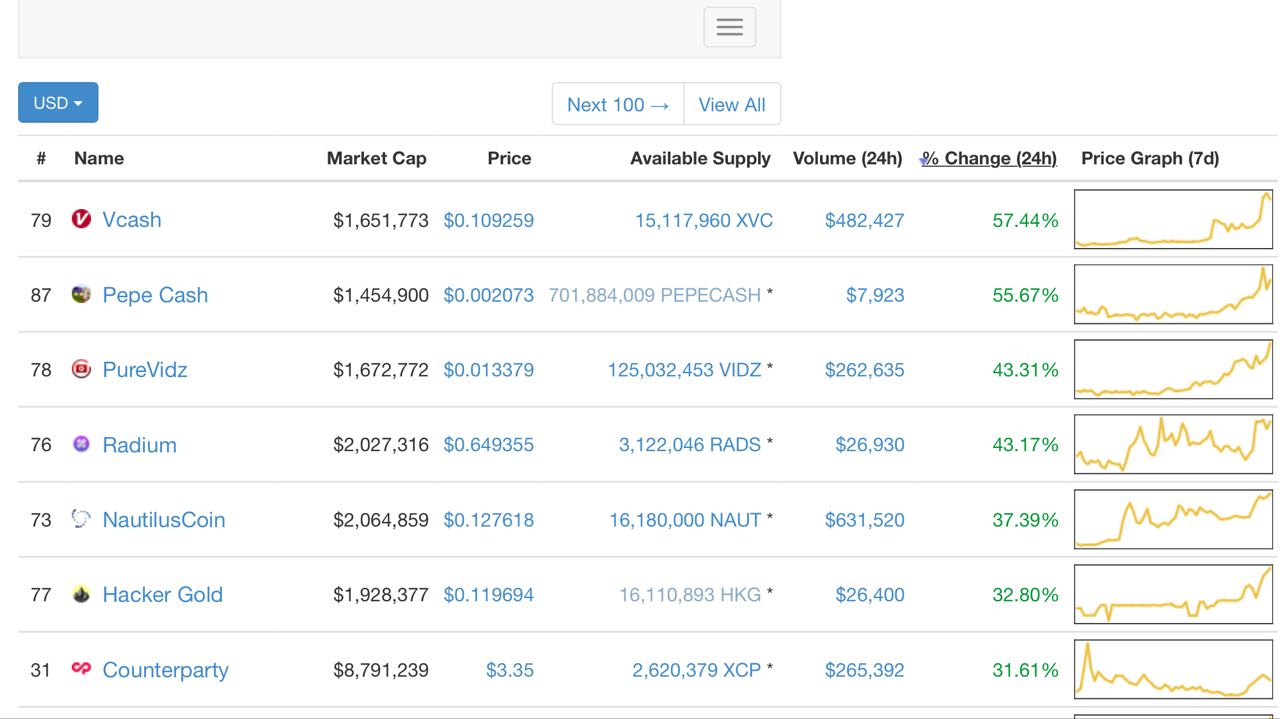Click supply 2,620,379 XCP
1280x719 pixels.
(x=697, y=670)
